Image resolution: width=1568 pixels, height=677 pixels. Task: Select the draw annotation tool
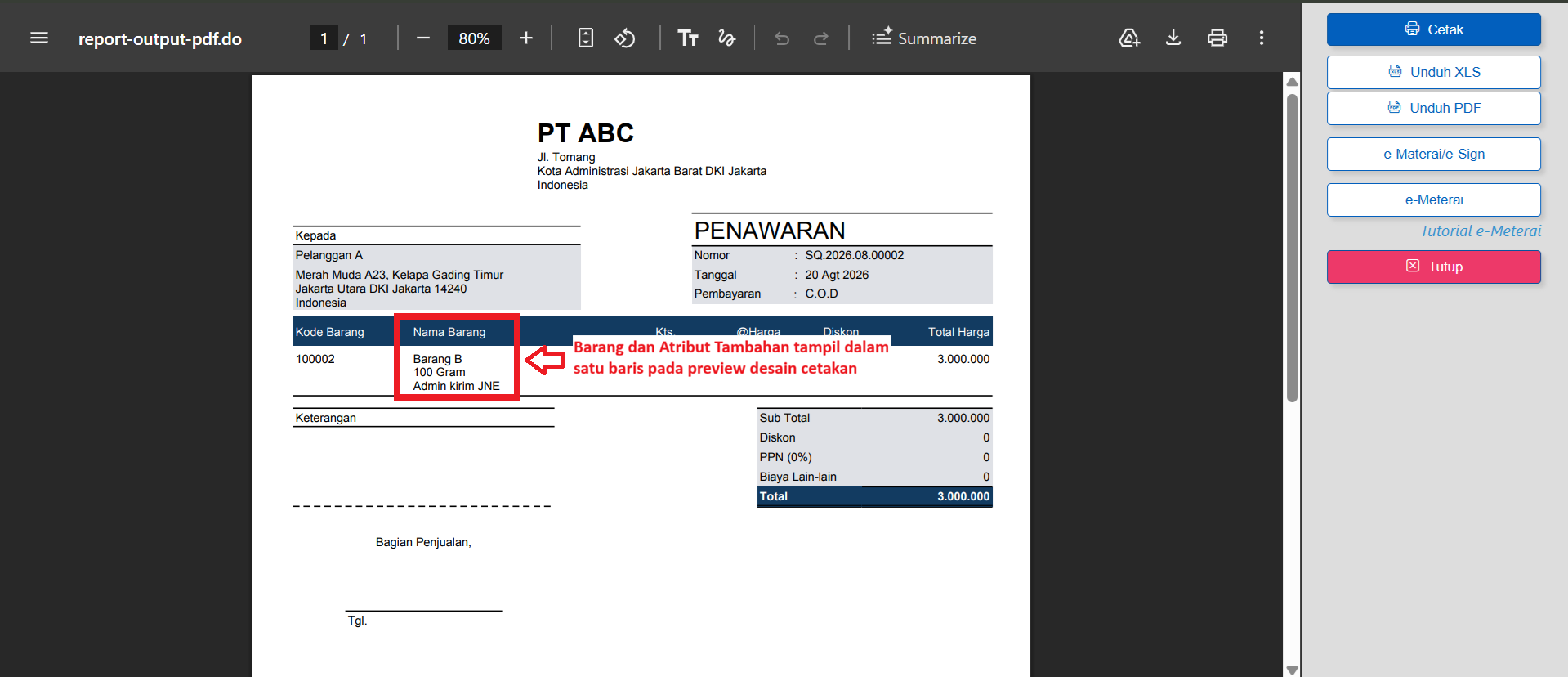click(726, 38)
